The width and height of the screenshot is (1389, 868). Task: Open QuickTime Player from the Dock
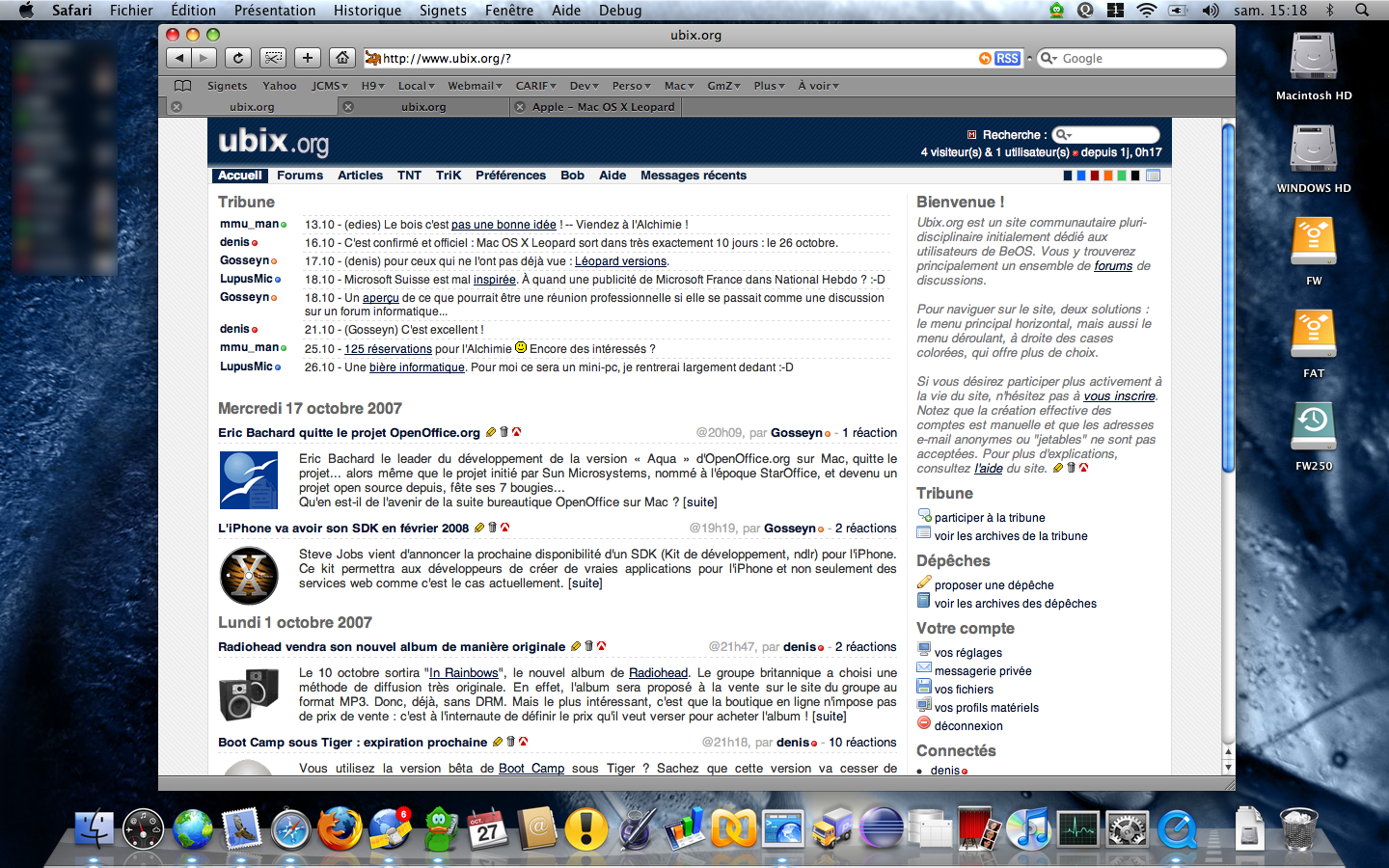tap(1177, 828)
